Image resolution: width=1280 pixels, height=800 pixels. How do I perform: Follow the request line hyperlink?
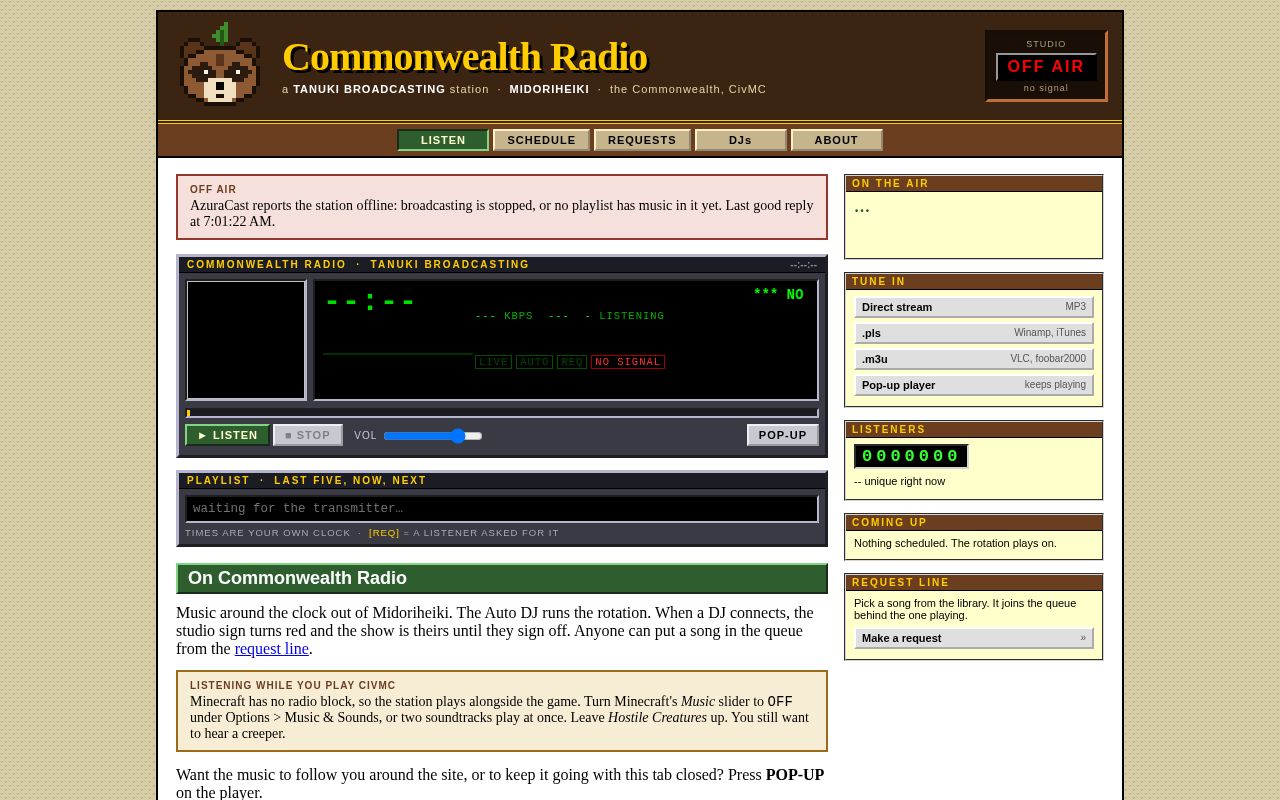(272, 649)
